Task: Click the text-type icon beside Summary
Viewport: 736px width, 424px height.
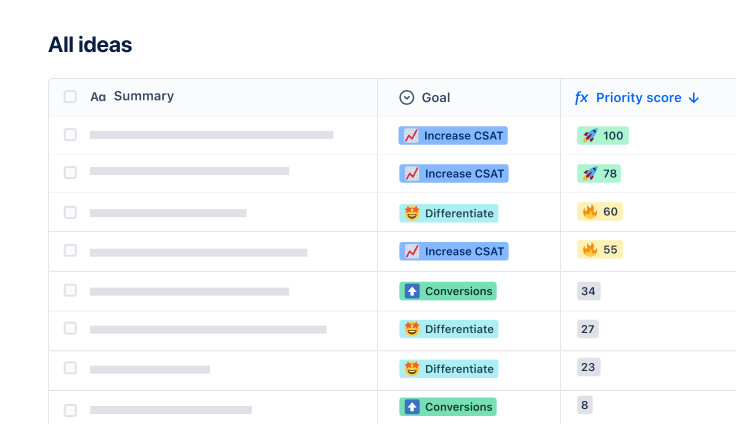Action: pyautogui.click(x=98, y=97)
